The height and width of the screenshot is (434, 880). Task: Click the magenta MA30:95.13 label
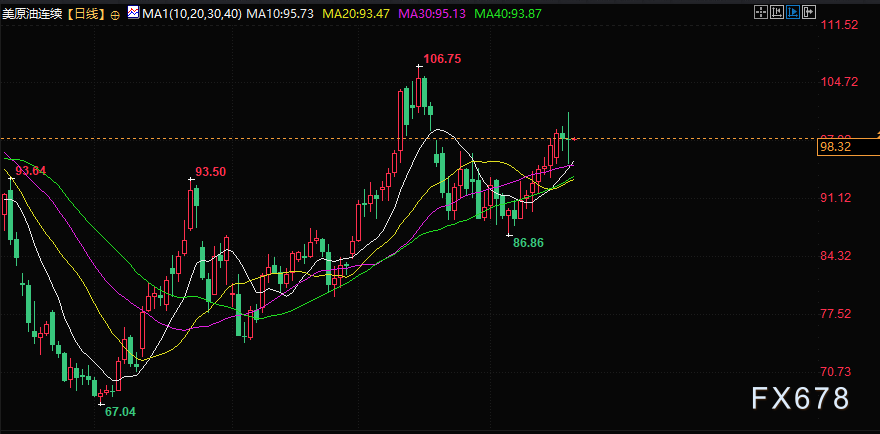432,13
